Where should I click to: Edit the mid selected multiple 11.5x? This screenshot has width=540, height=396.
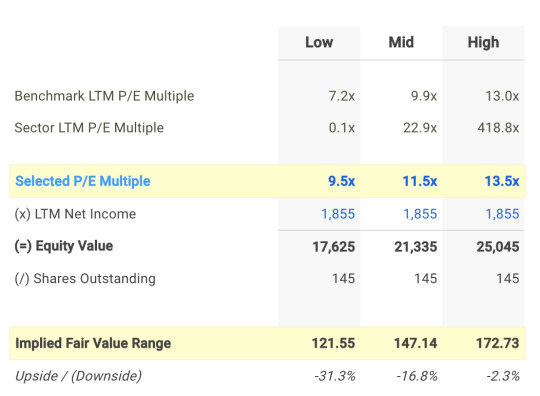tap(420, 181)
